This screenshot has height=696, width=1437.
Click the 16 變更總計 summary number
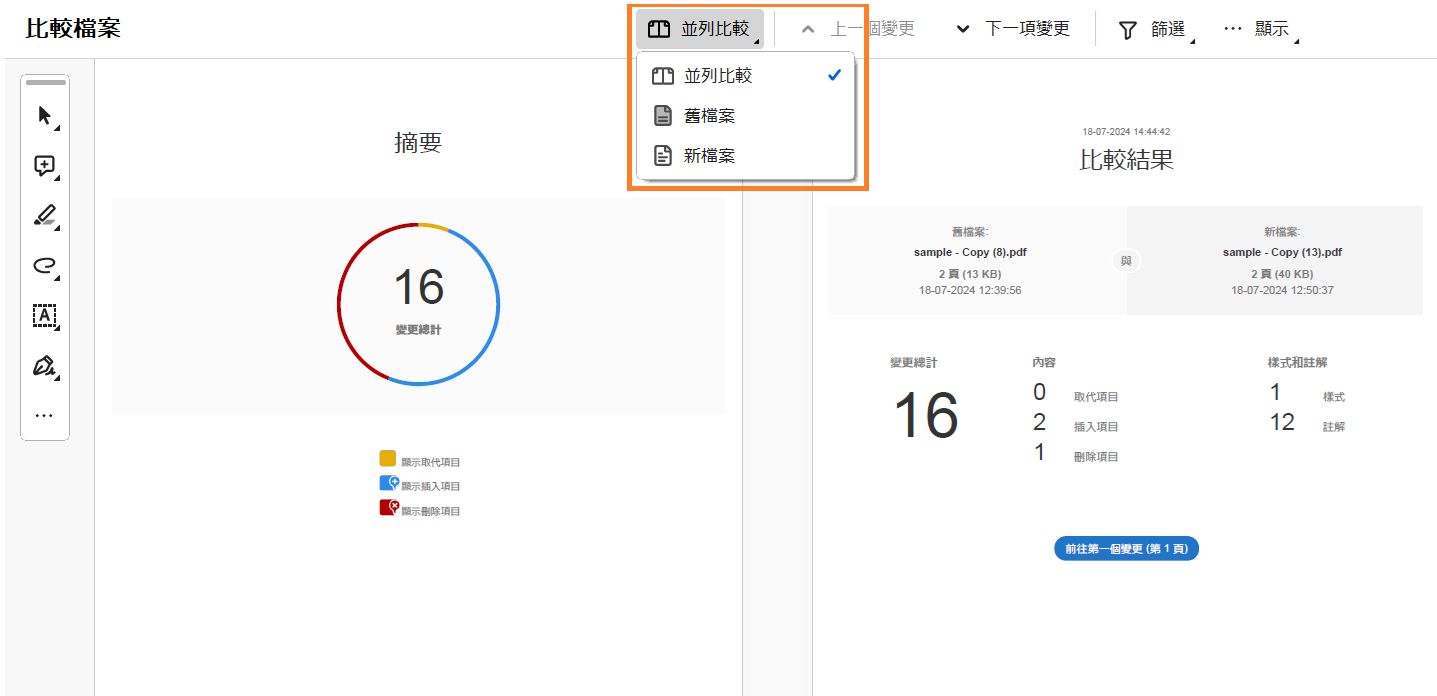417,290
